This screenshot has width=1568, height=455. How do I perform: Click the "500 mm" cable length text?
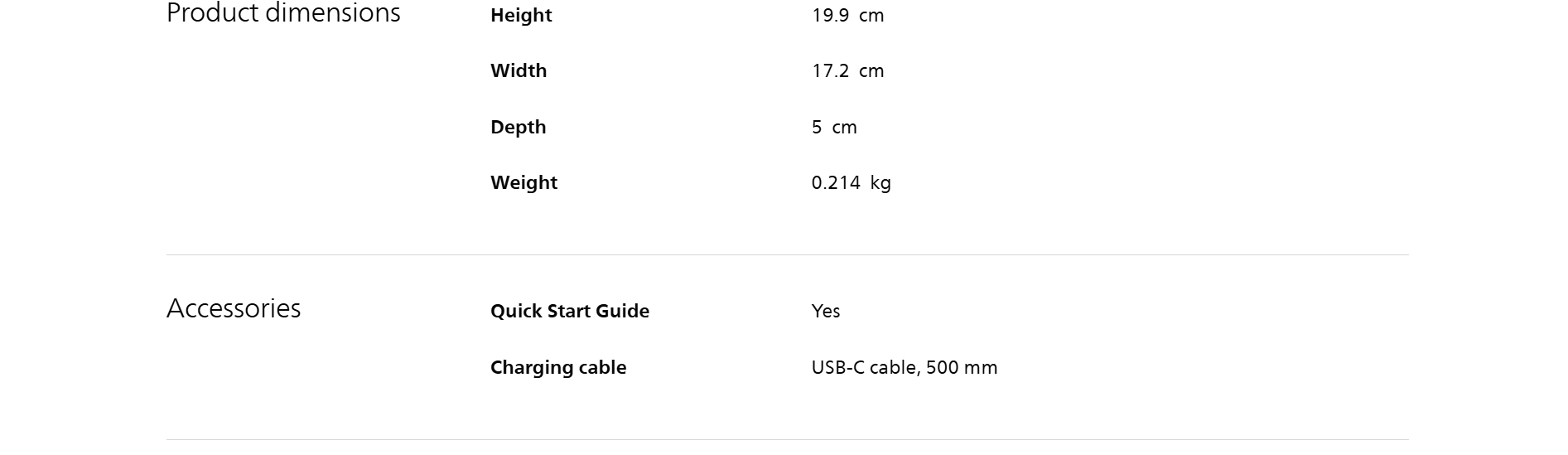click(962, 368)
